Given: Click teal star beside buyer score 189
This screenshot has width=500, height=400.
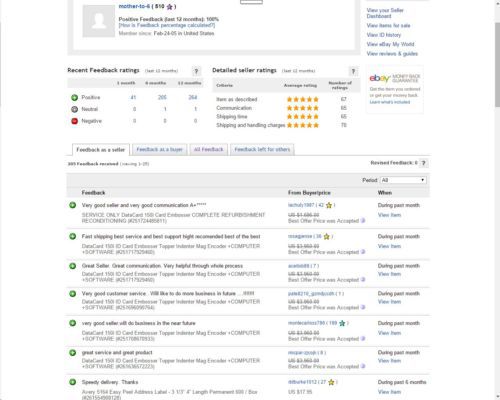Looking at the screenshot, I should click(342, 323).
